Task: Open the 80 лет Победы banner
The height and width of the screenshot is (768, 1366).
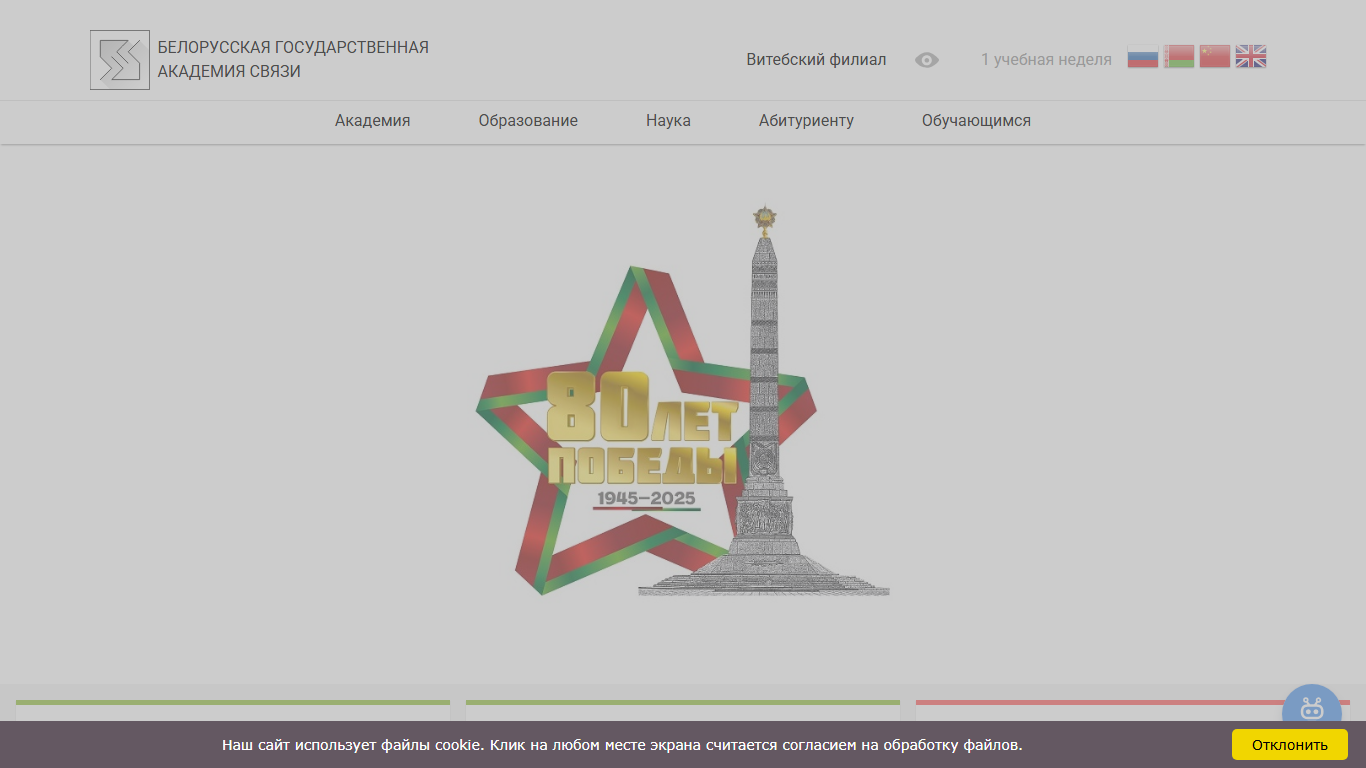Action: click(683, 401)
